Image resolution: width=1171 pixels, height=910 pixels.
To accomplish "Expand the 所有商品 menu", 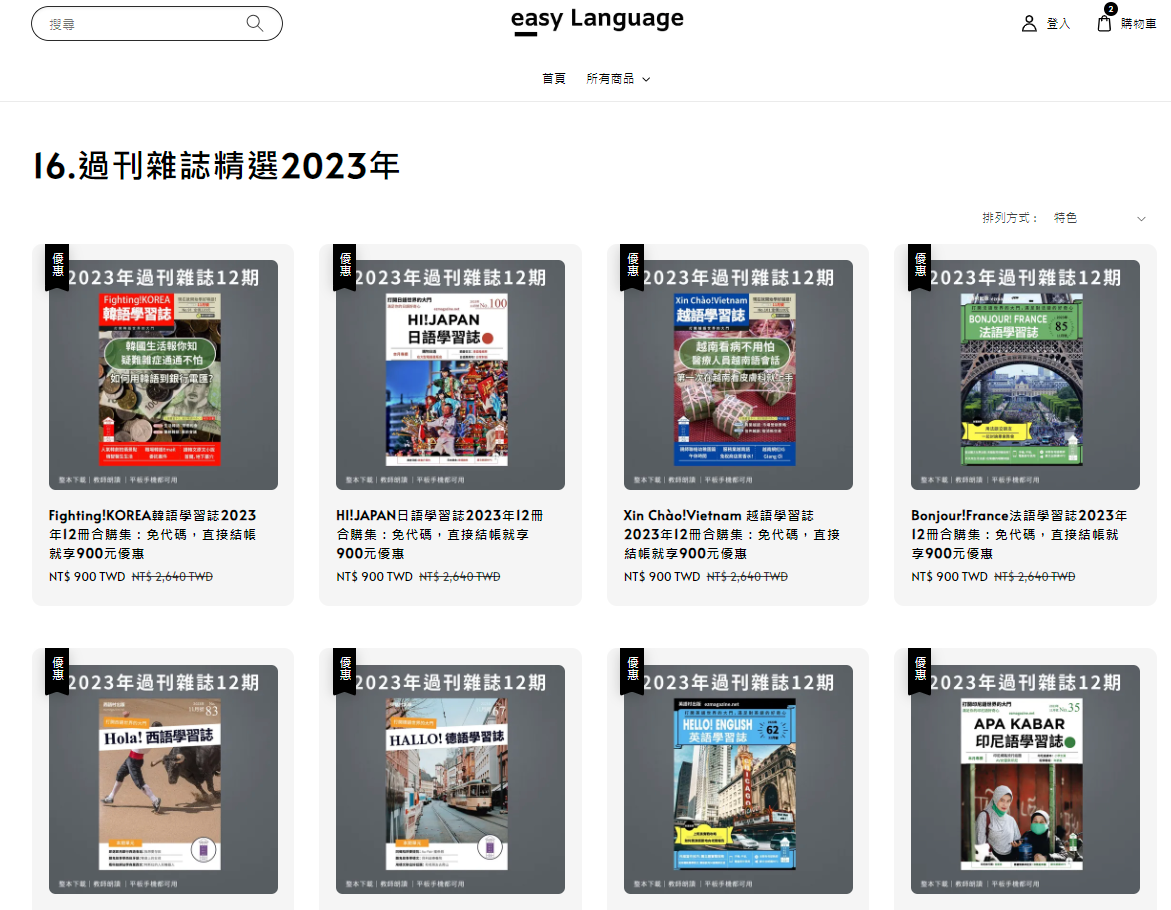I will click(618, 79).
